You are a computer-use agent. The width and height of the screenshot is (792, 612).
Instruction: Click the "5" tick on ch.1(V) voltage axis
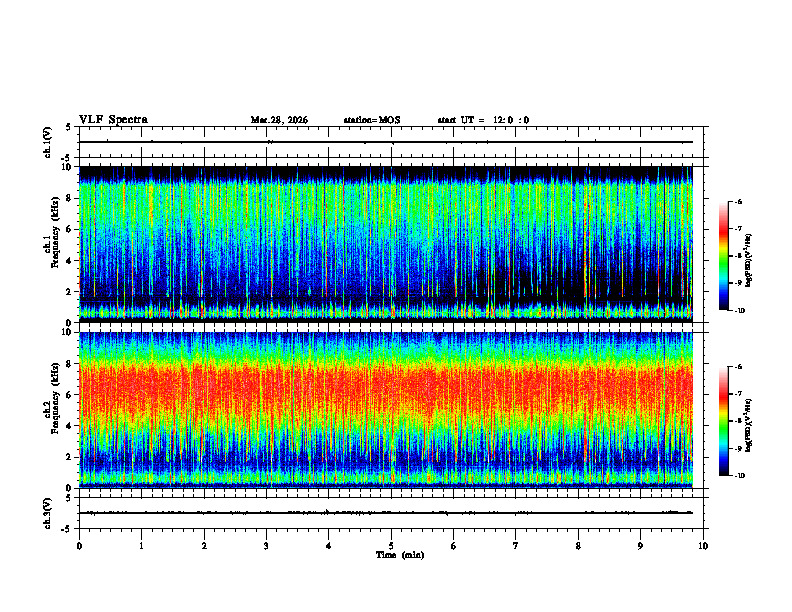tap(68, 128)
